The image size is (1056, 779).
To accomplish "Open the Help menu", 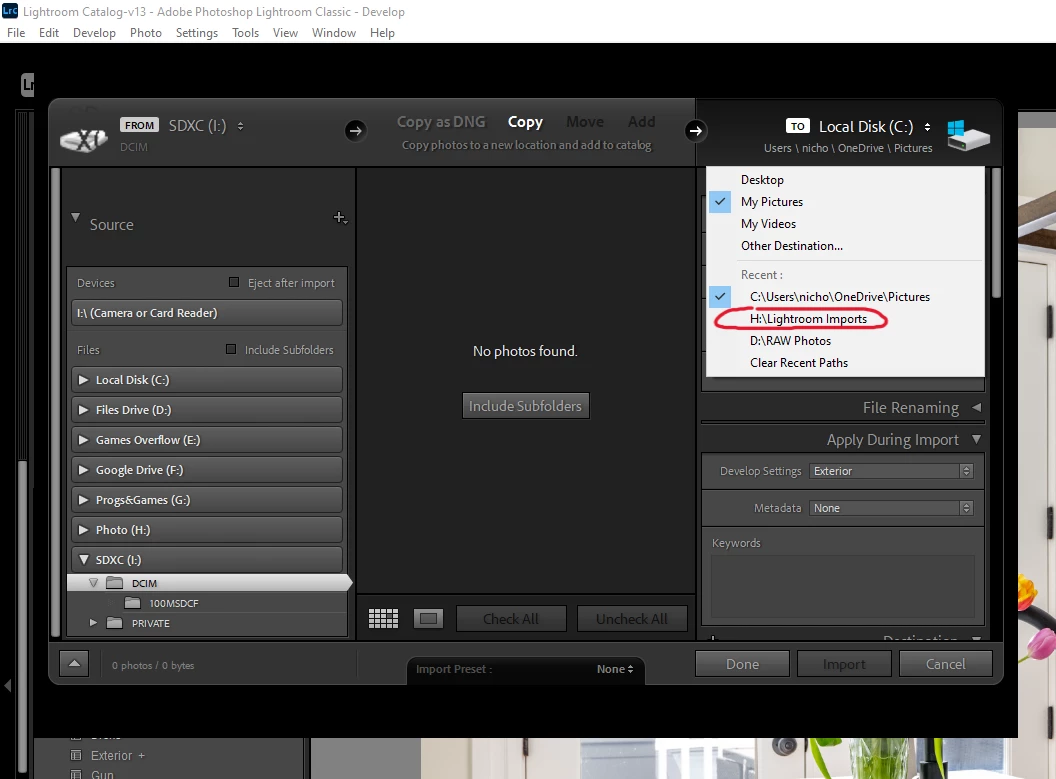I will (x=382, y=32).
